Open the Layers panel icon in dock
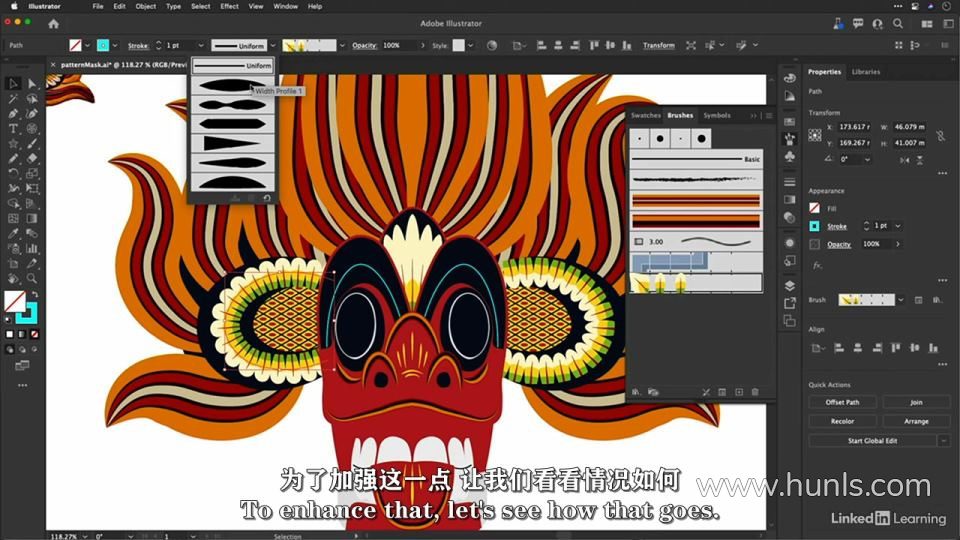Viewport: 960px width, 540px height. coord(790,286)
